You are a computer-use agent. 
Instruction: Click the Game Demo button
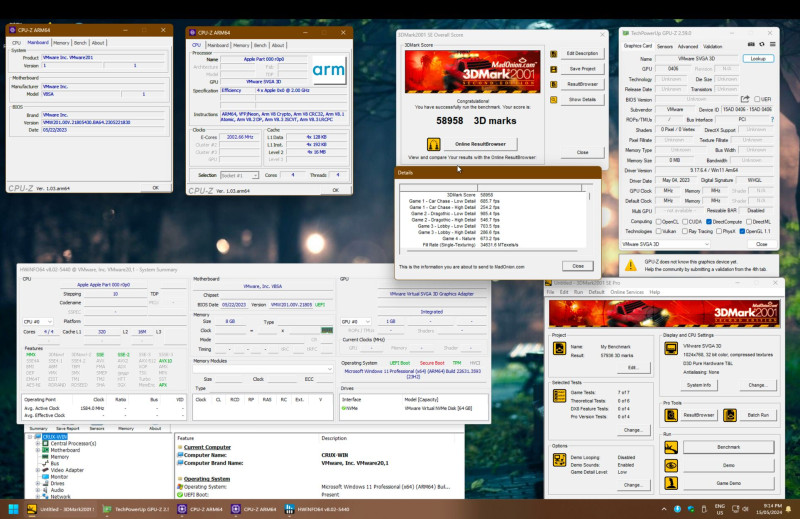(x=728, y=483)
